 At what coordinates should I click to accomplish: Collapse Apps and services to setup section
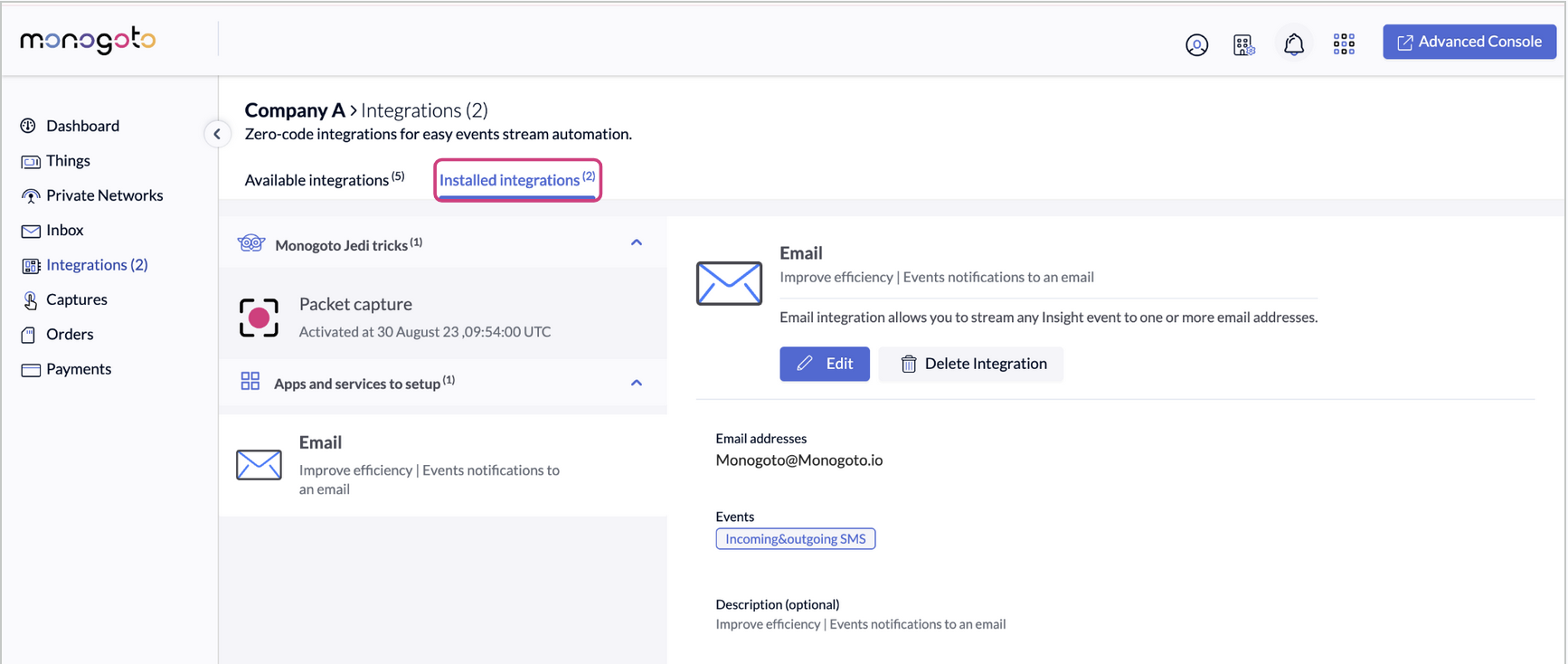[637, 383]
